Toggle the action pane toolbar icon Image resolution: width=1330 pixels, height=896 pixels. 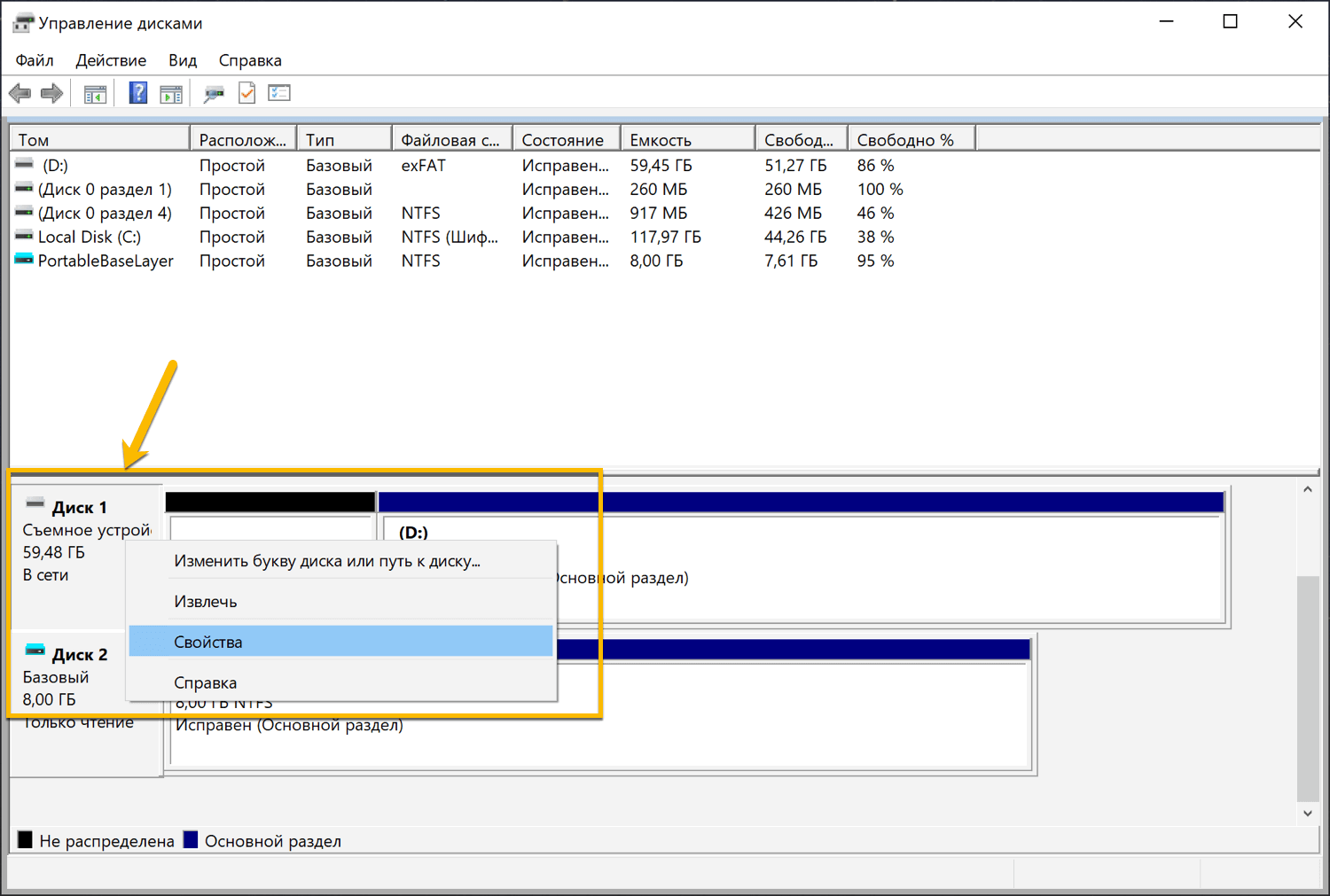click(171, 93)
